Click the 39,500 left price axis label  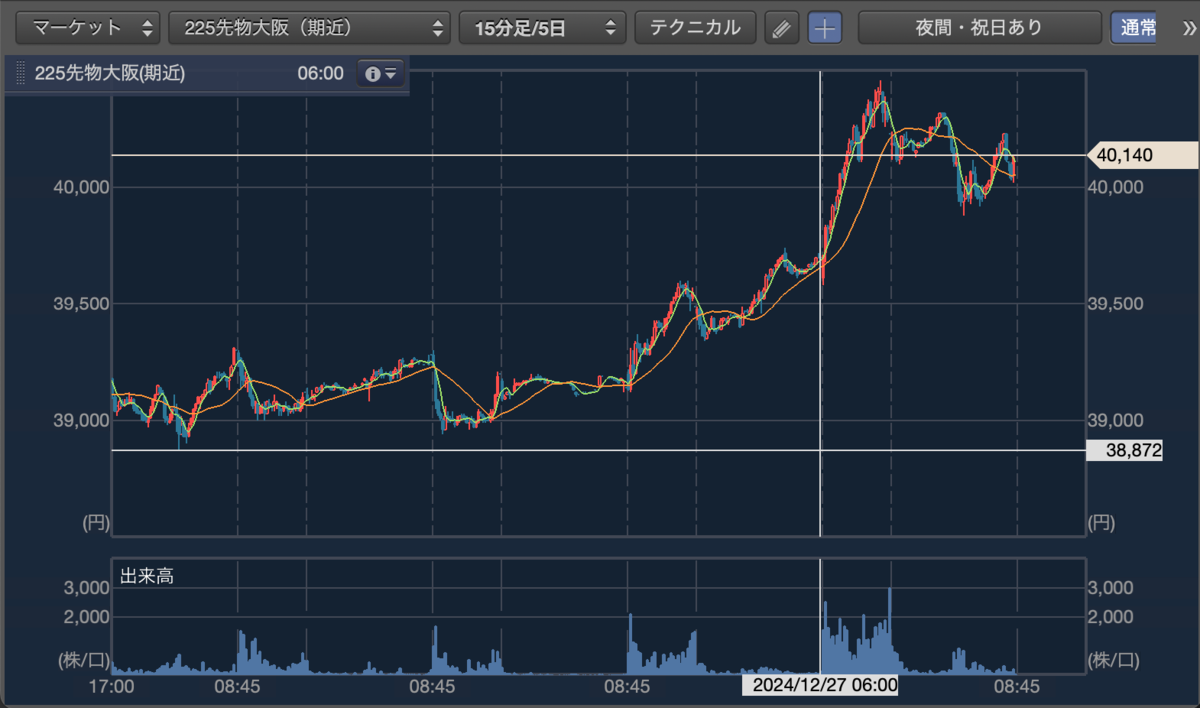click(80, 303)
